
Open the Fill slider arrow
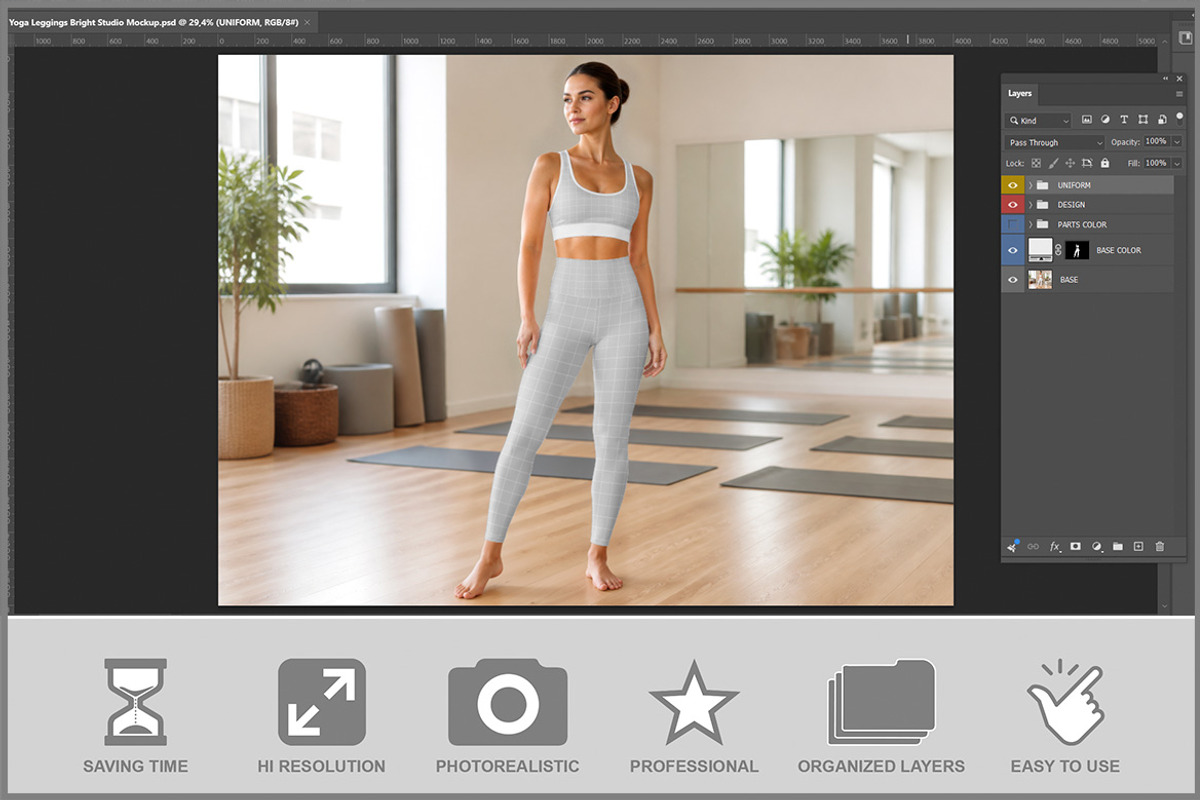tap(1177, 163)
